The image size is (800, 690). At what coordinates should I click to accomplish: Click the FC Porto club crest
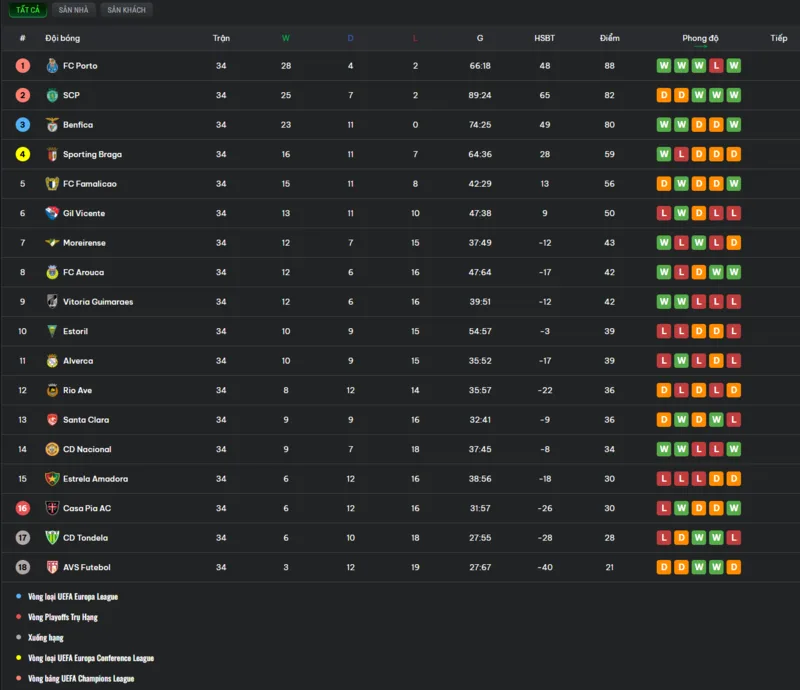point(52,66)
